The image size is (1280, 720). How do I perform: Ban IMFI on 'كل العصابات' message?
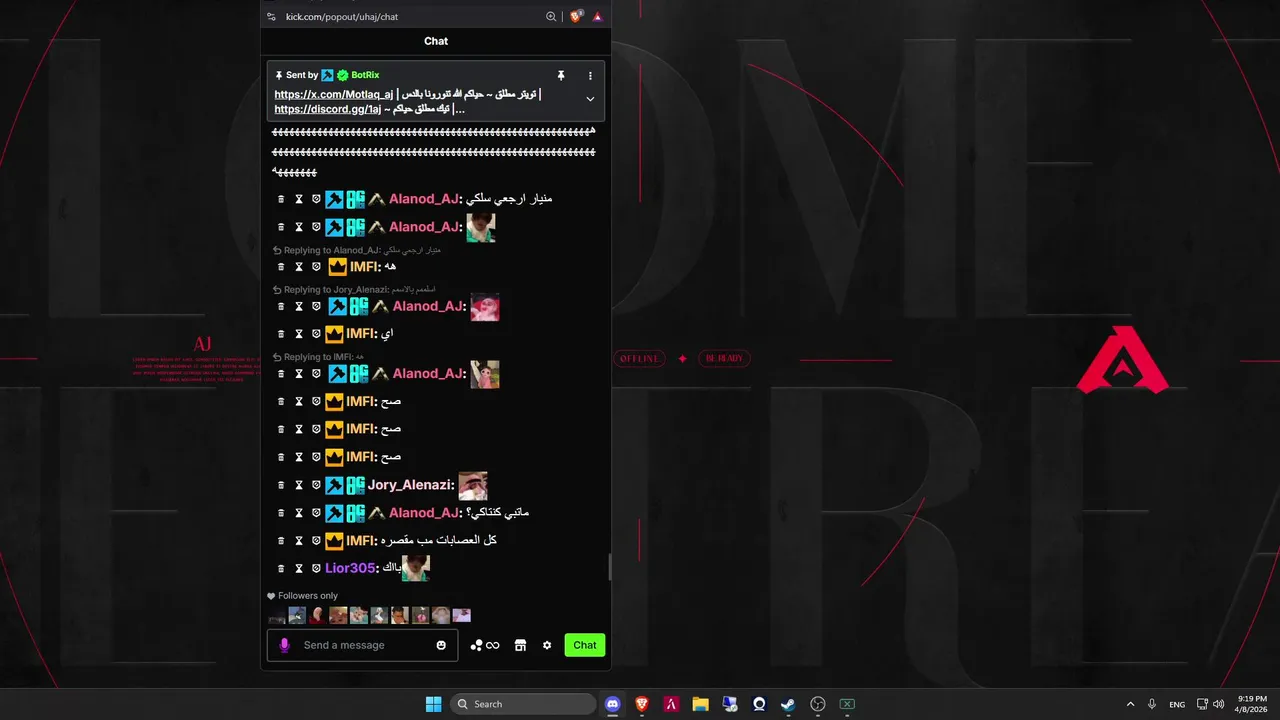point(316,541)
